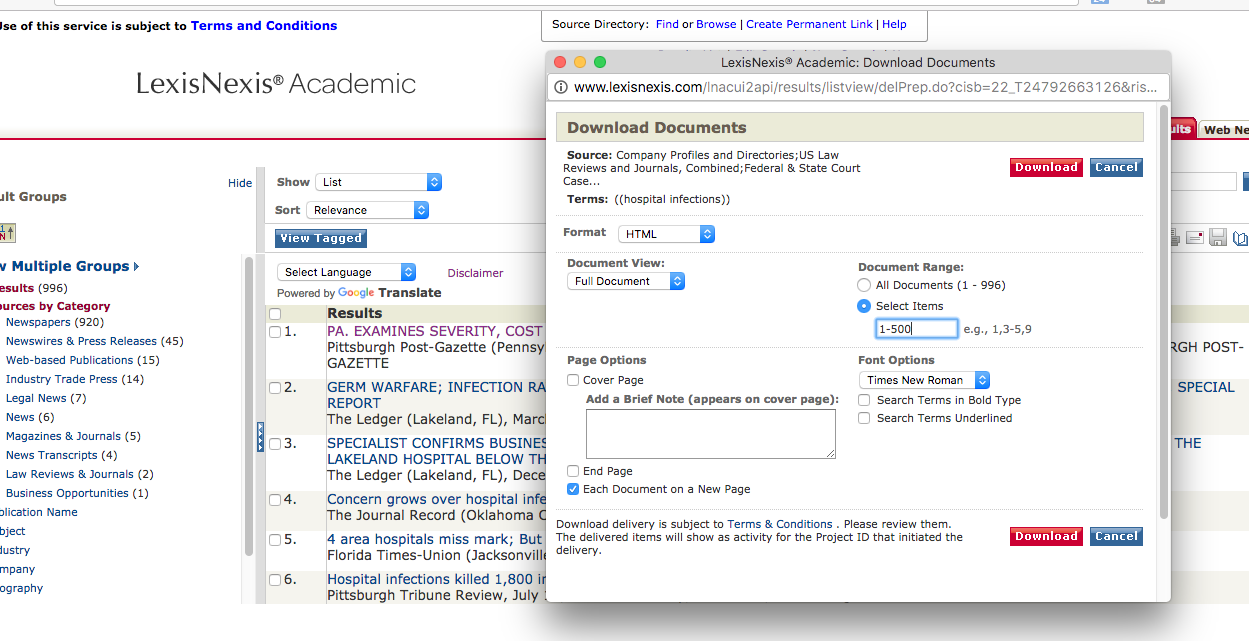Click the top Download button in dialog

[x=1046, y=168]
